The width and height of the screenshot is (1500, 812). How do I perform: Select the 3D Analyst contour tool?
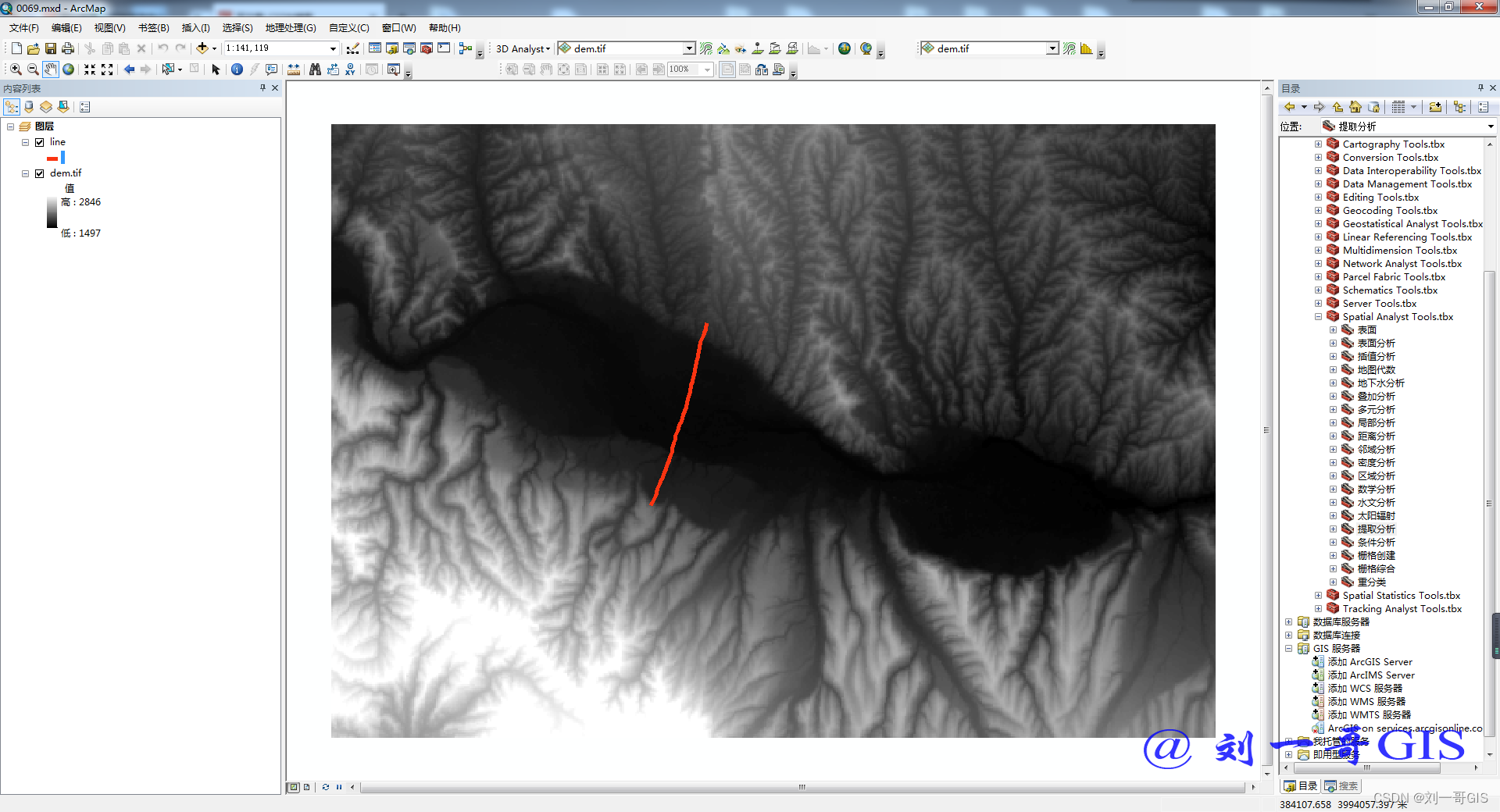click(706, 48)
